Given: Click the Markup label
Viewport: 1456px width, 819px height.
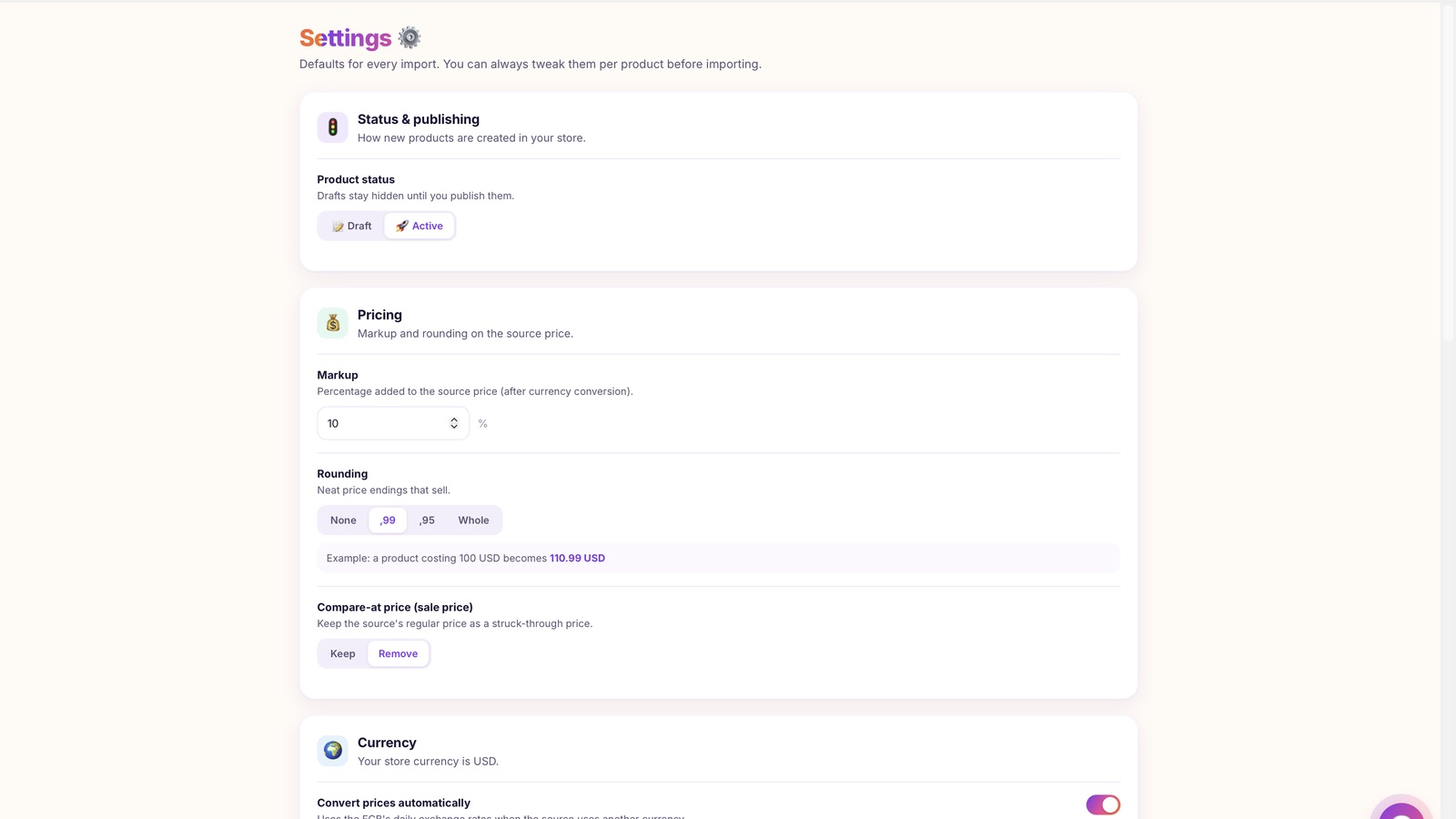Looking at the screenshot, I should tap(338, 375).
